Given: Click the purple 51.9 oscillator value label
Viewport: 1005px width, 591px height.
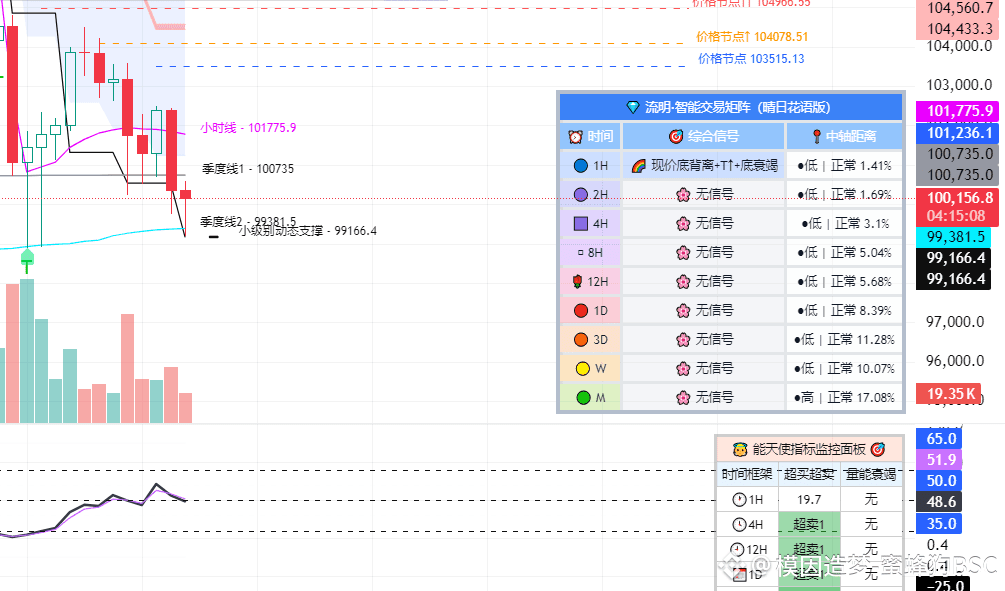Looking at the screenshot, I should pos(940,460).
